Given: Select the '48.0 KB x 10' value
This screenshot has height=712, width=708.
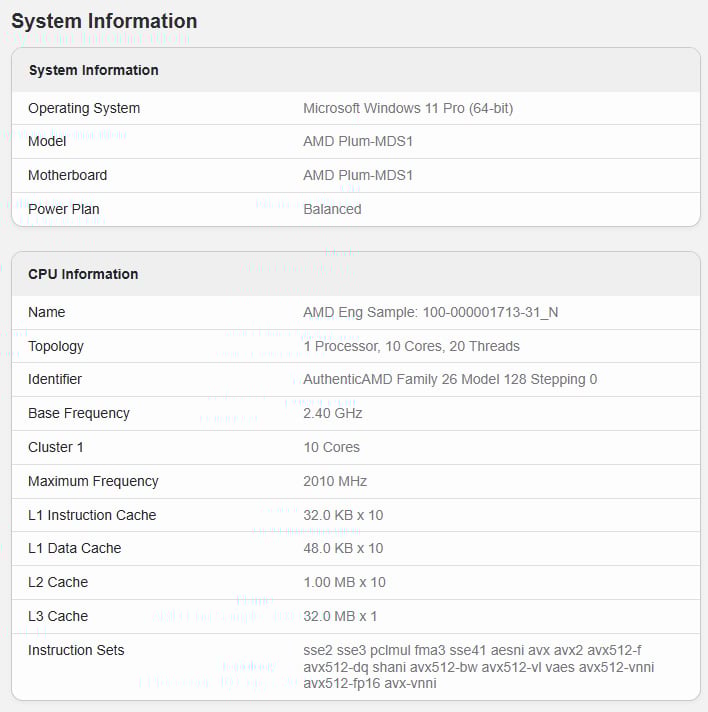Looking at the screenshot, I should click(x=343, y=549).
